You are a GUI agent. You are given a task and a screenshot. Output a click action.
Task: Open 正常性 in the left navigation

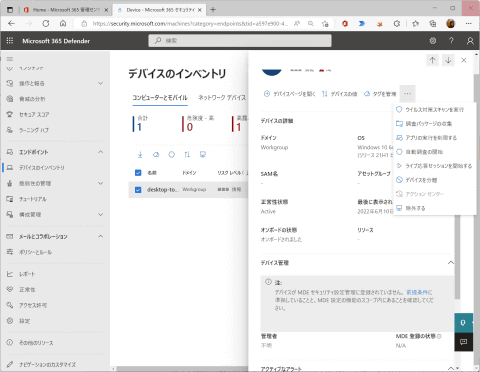point(27,290)
